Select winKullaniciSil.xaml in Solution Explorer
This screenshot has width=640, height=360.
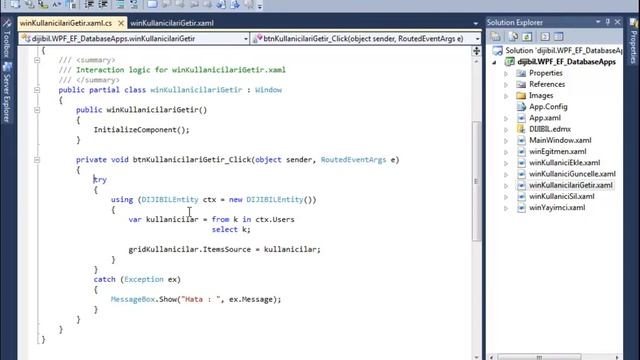(562, 196)
